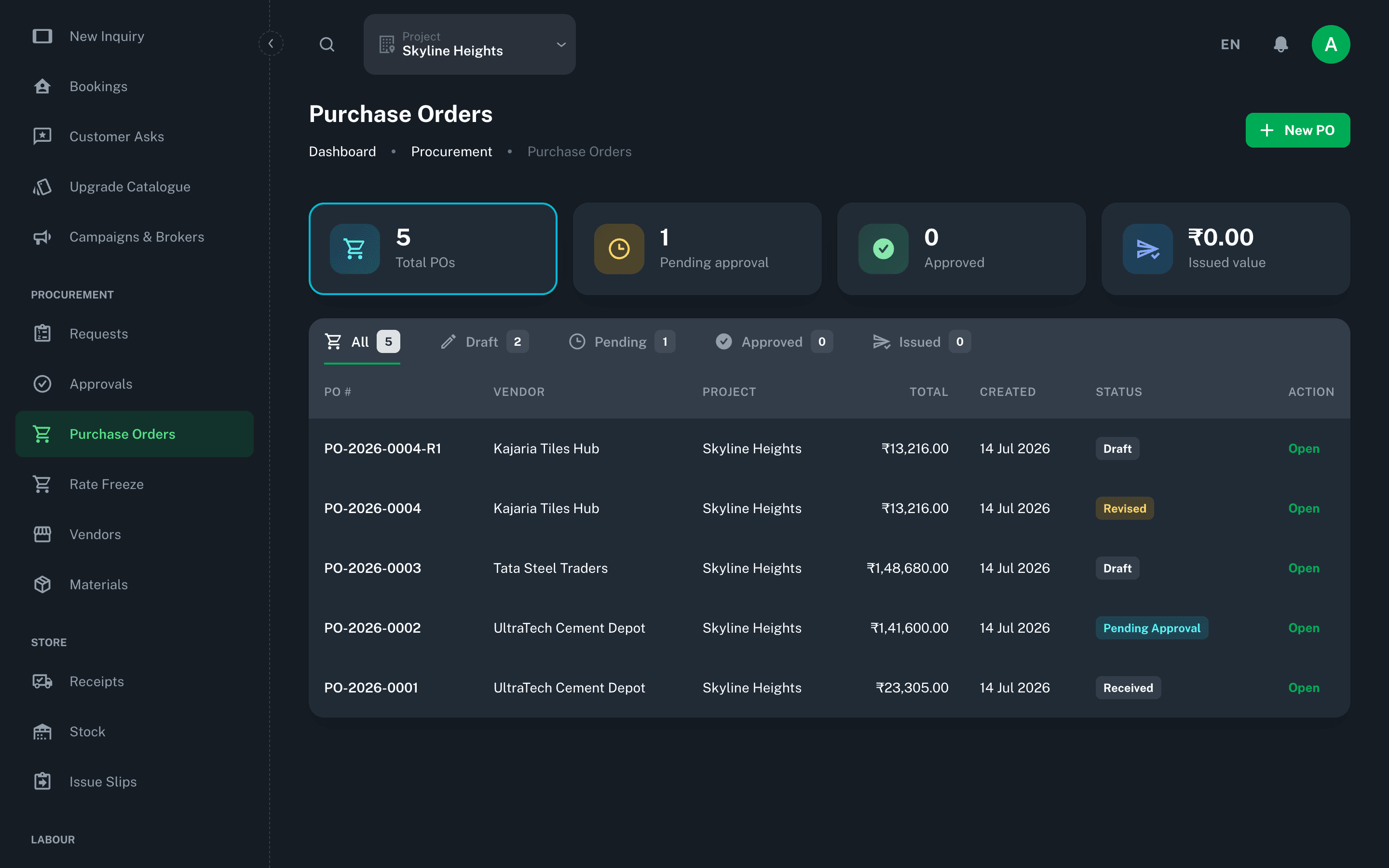Select the Total POs summary card
This screenshot has width=1389, height=868.
point(433,248)
